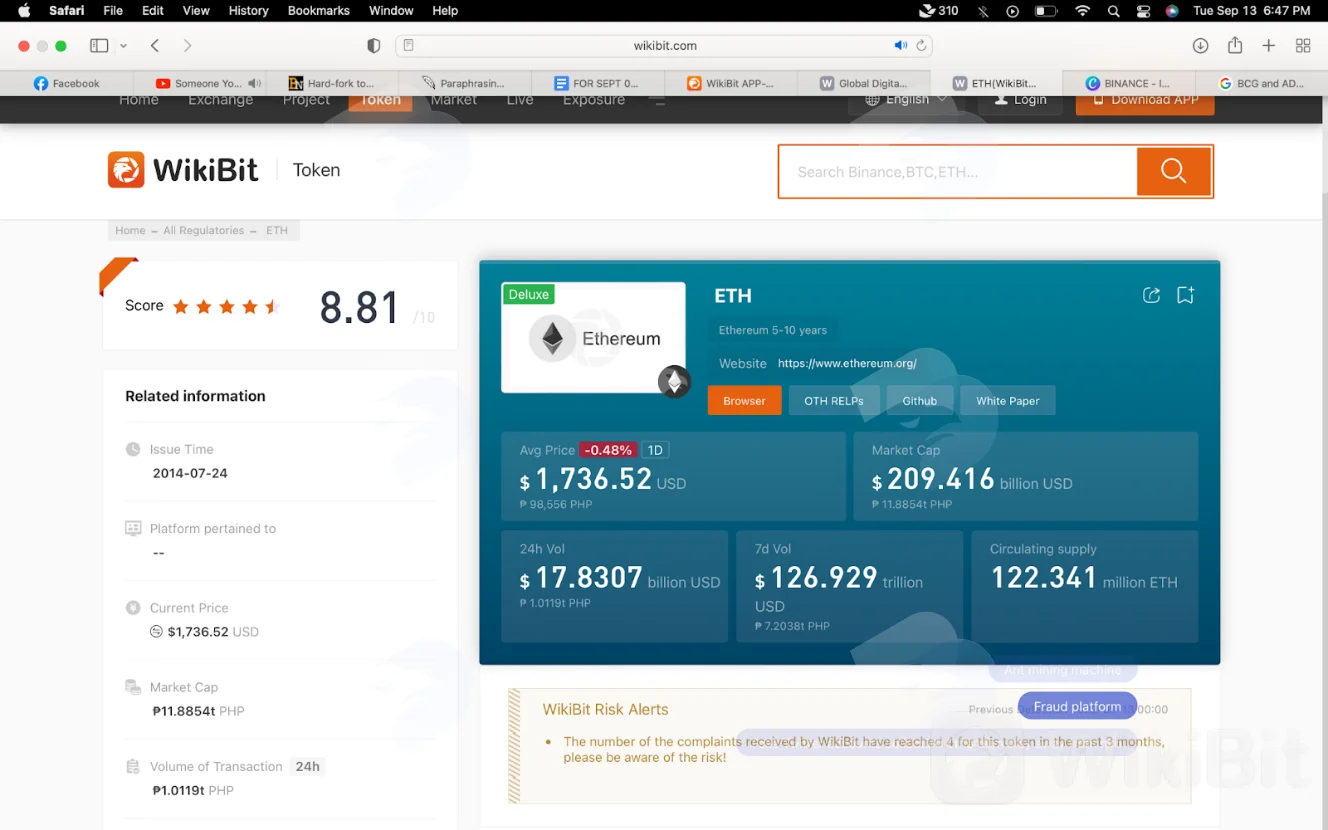Check the battery status icon
Screen dimensions: 1328x830
pyautogui.click(x=1046, y=11)
